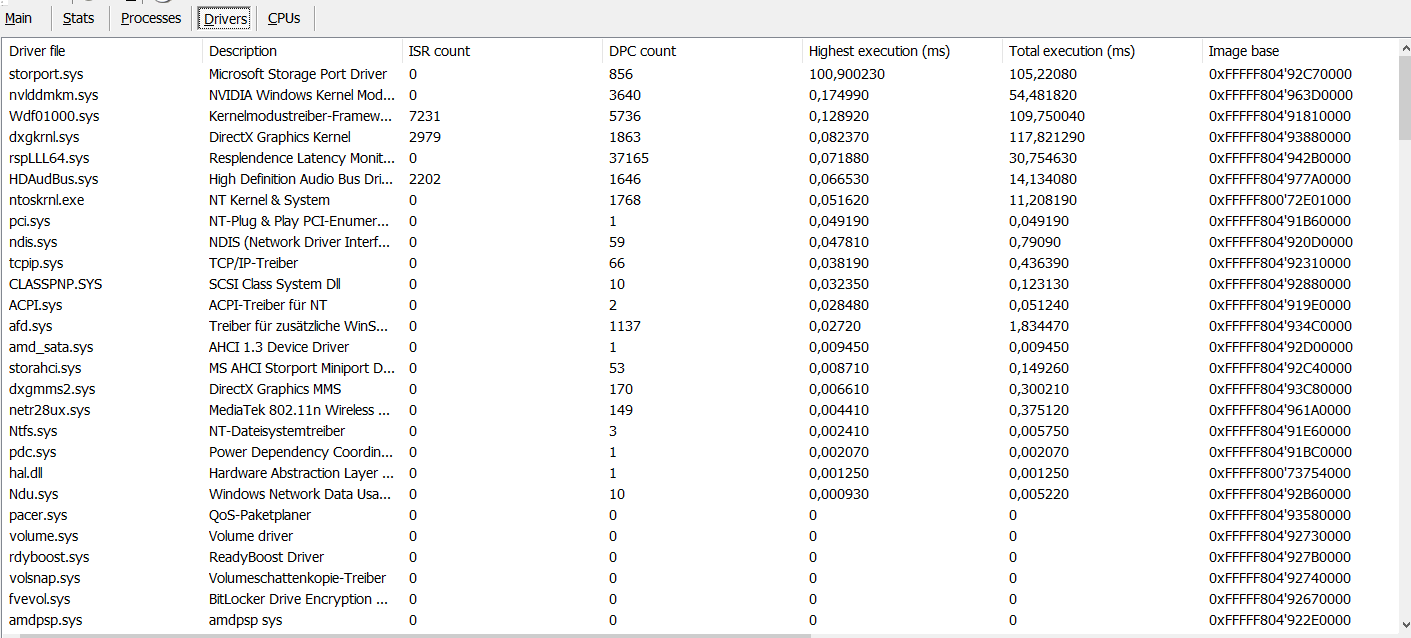This screenshot has width=1411, height=638.
Task: Select the tcpip.sys driver row
Action: pos(700,263)
